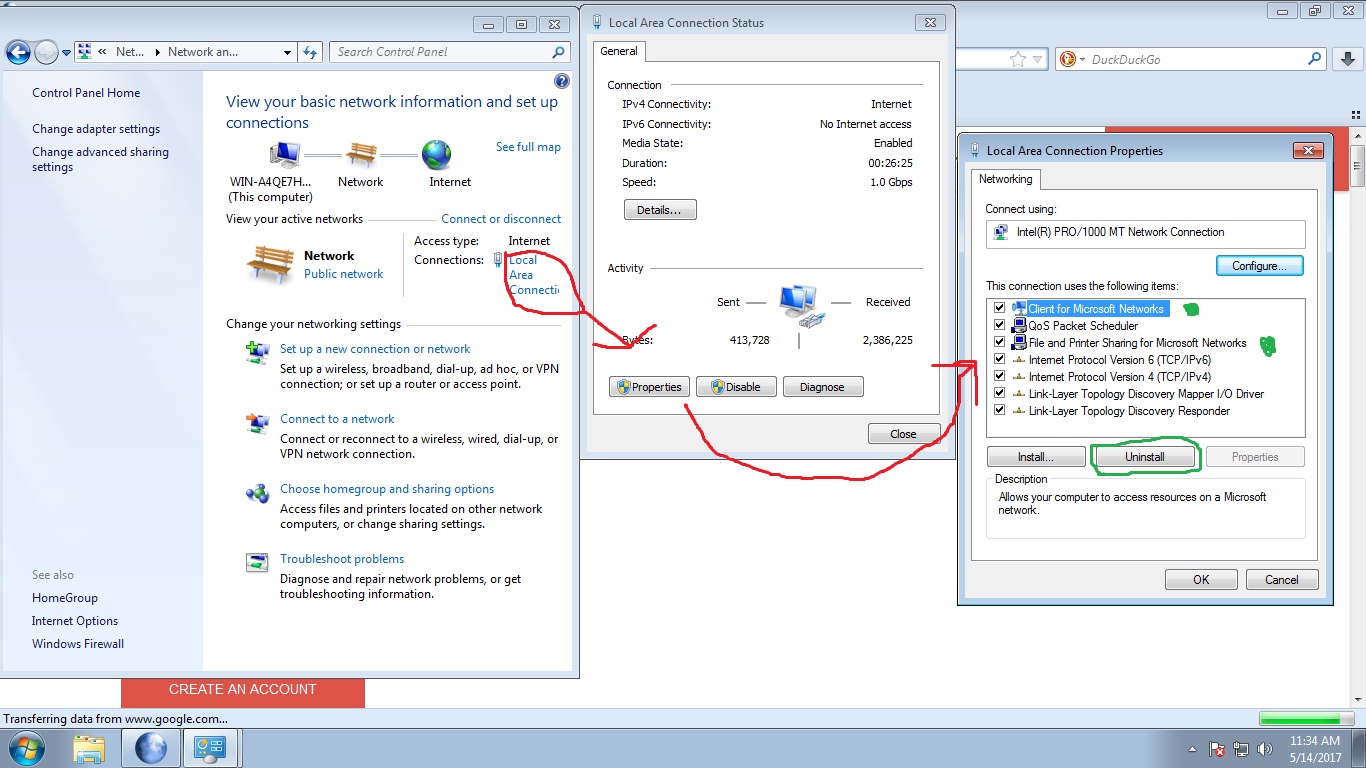Expand the breadcrumb chevron before Net...
Image resolution: width=1366 pixels, height=768 pixels.
pos(102,52)
